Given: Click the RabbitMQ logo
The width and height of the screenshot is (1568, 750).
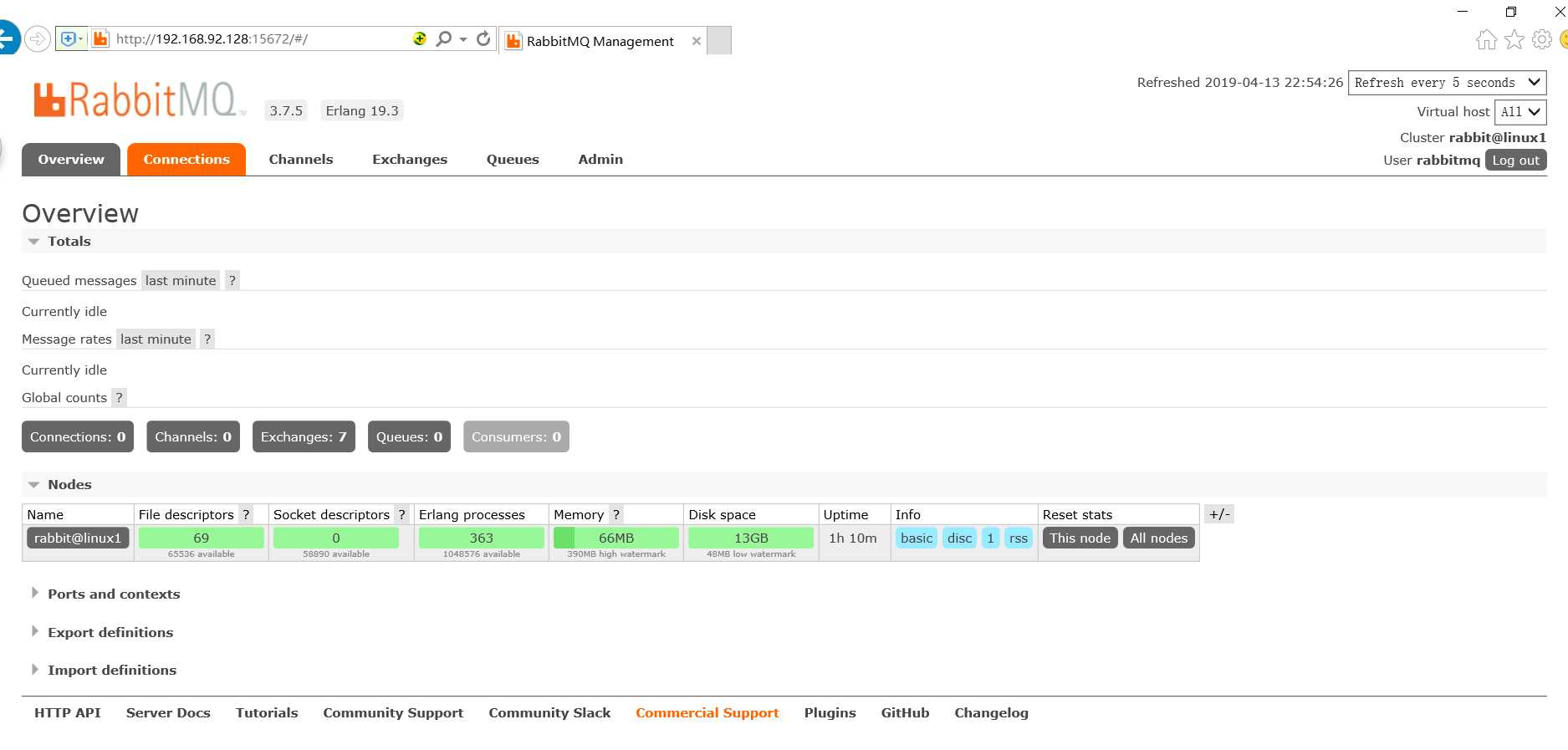Looking at the screenshot, I should pyautogui.click(x=139, y=99).
